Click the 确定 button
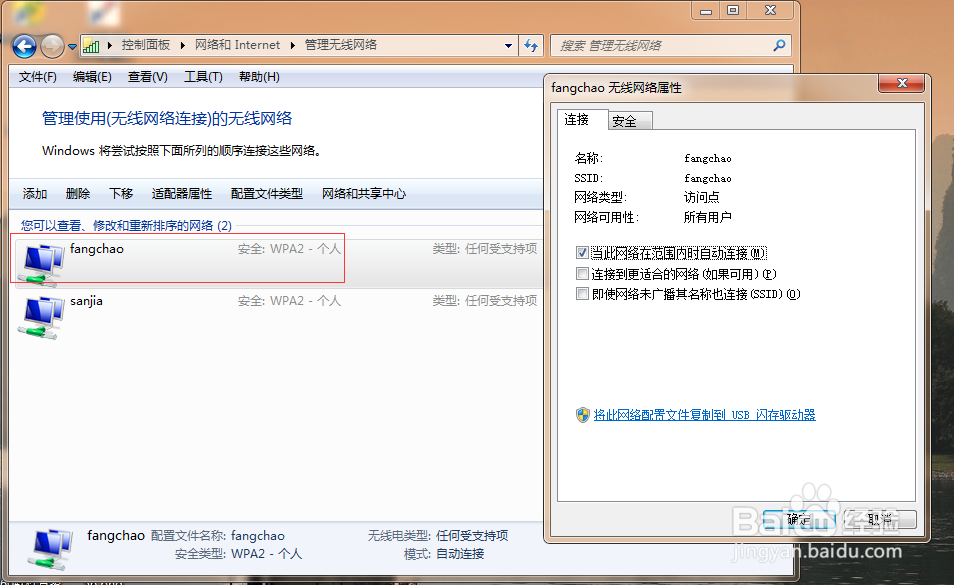954x585 pixels. 800,519
